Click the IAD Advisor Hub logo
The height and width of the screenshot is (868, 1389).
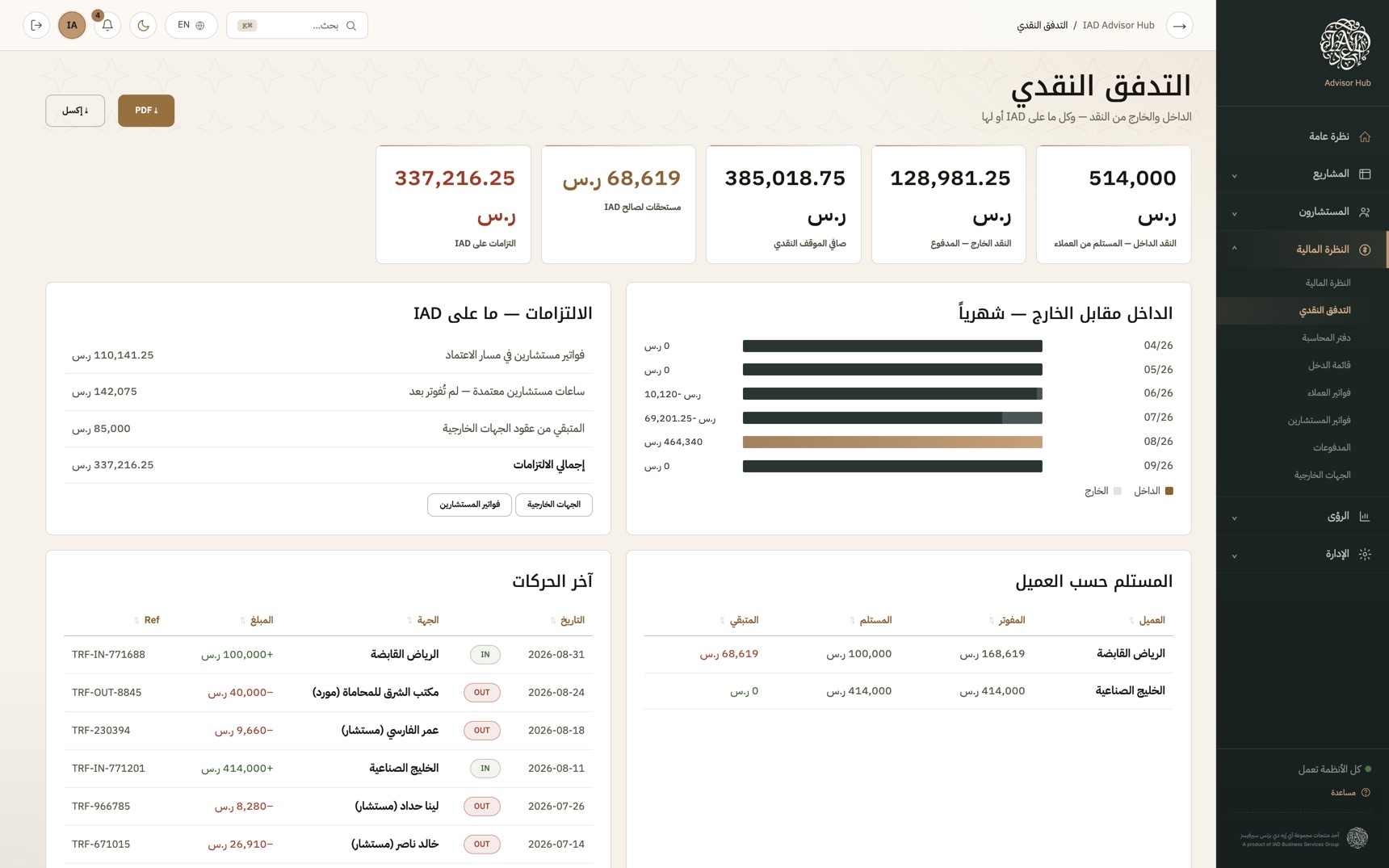click(1345, 46)
